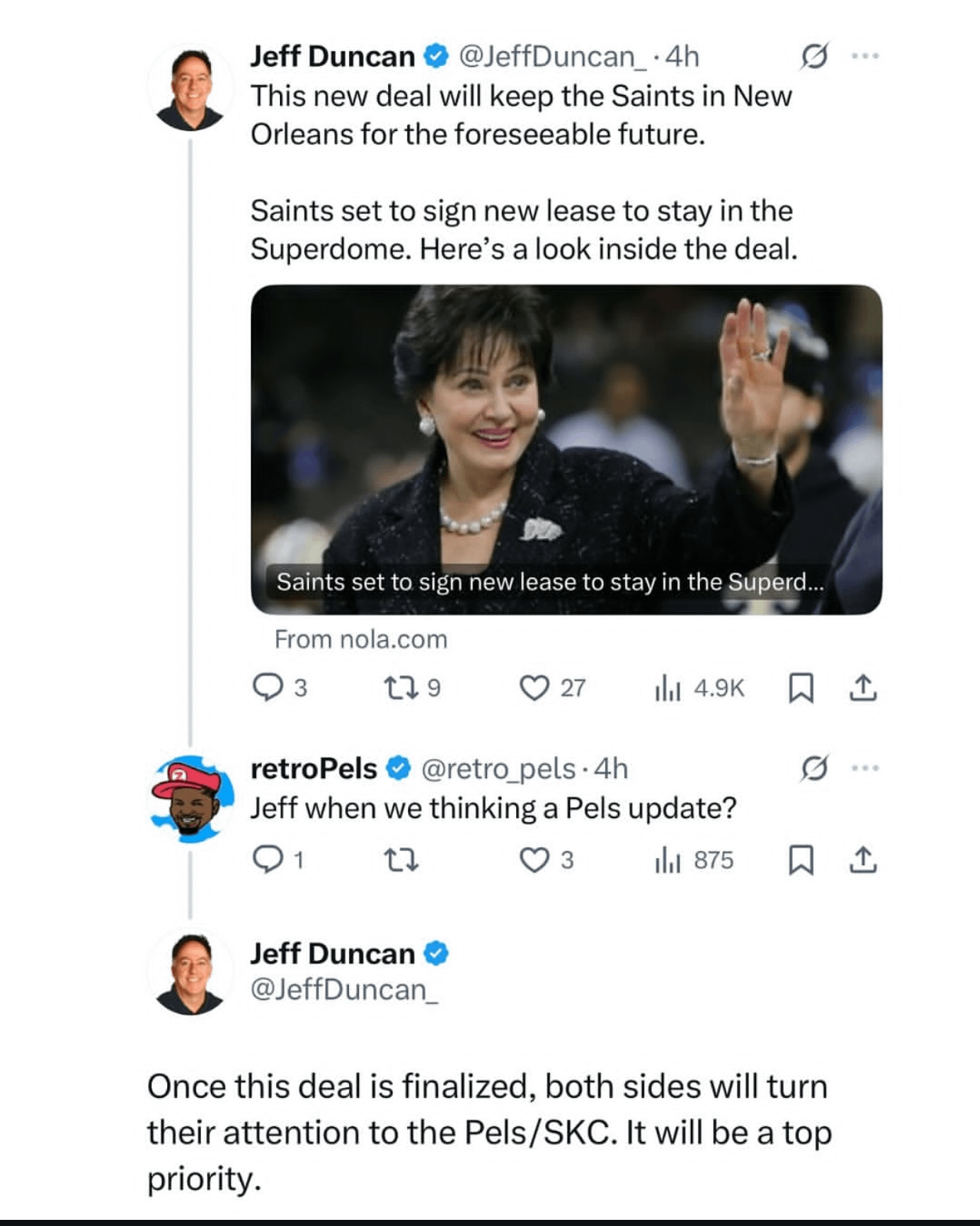Open retroPels' cartoon avatar profile picture
The height and width of the screenshot is (1226, 980).
point(191,799)
